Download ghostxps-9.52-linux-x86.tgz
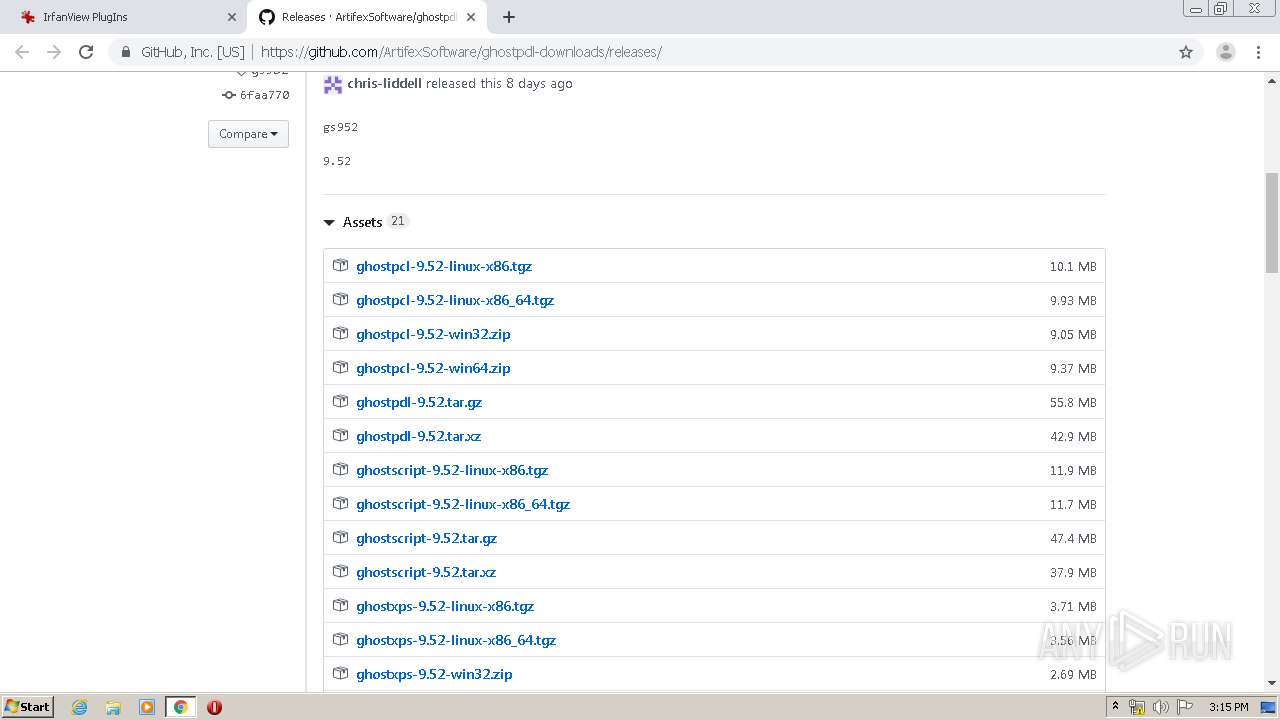 tap(445, 606)
